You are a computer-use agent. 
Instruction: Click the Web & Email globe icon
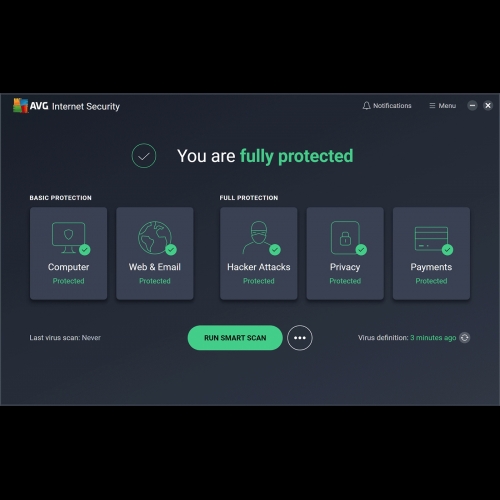[x=155, y=237]
